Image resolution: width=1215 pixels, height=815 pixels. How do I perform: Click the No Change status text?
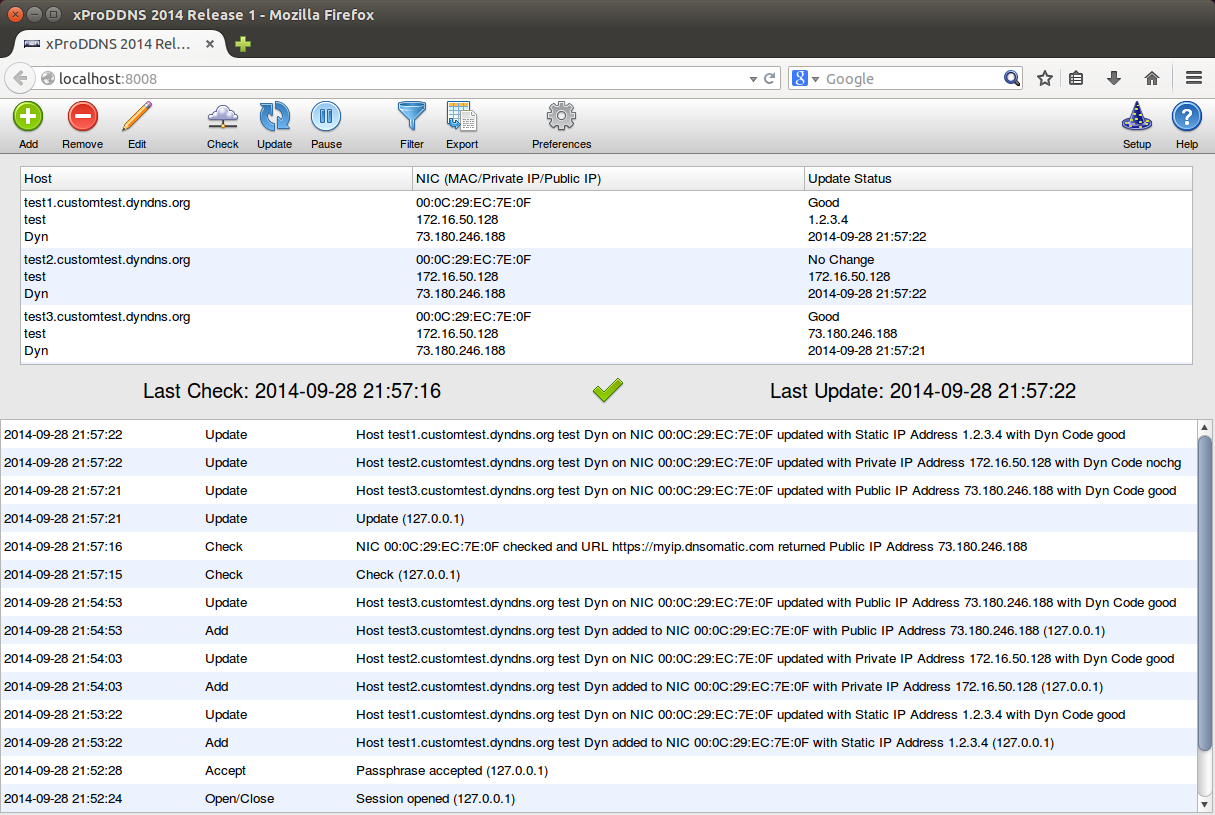pos(841,259)
